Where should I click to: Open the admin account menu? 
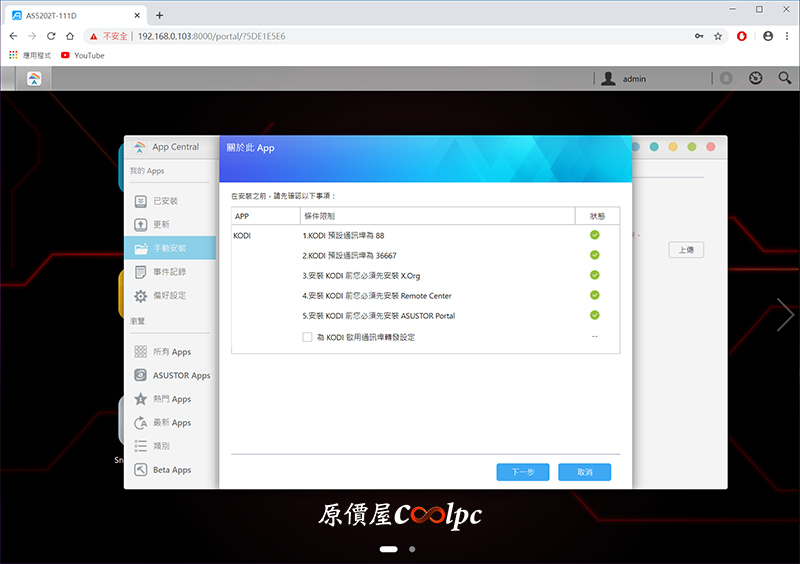pyautogui.click(x=634, y=79)
